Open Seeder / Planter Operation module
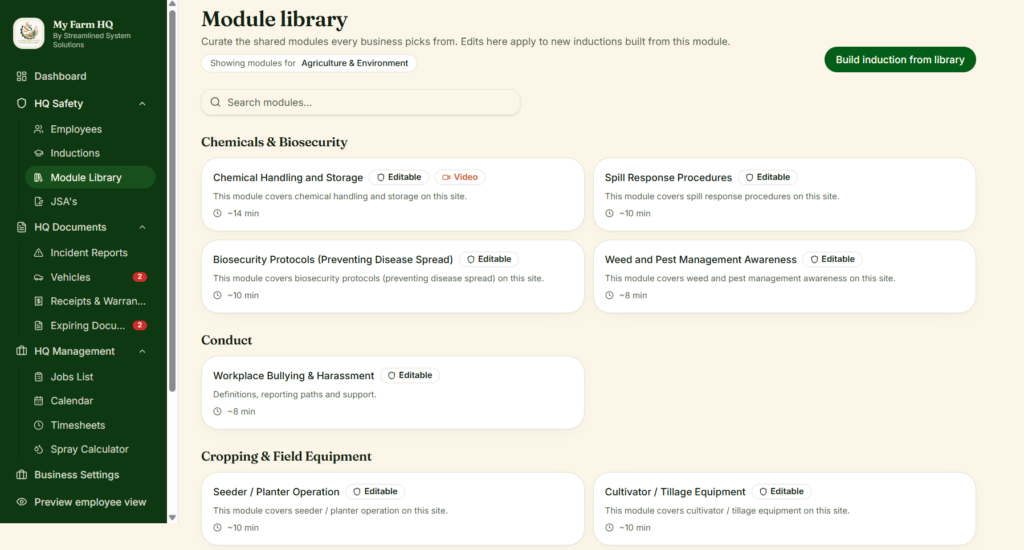1024x550 pixels. pos(392,509)
